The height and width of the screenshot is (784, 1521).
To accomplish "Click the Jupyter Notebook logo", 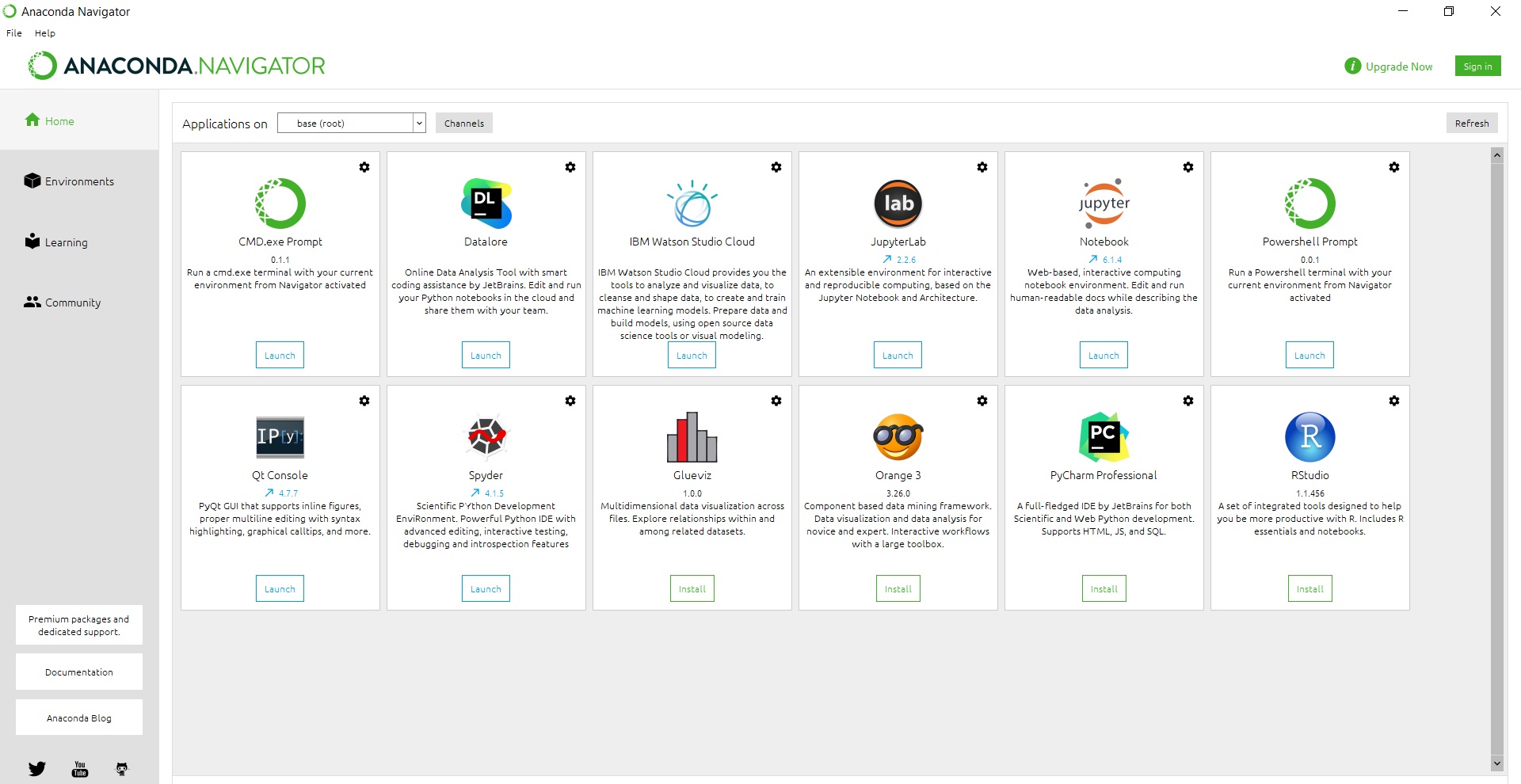I will click(x=1104, y=204).
